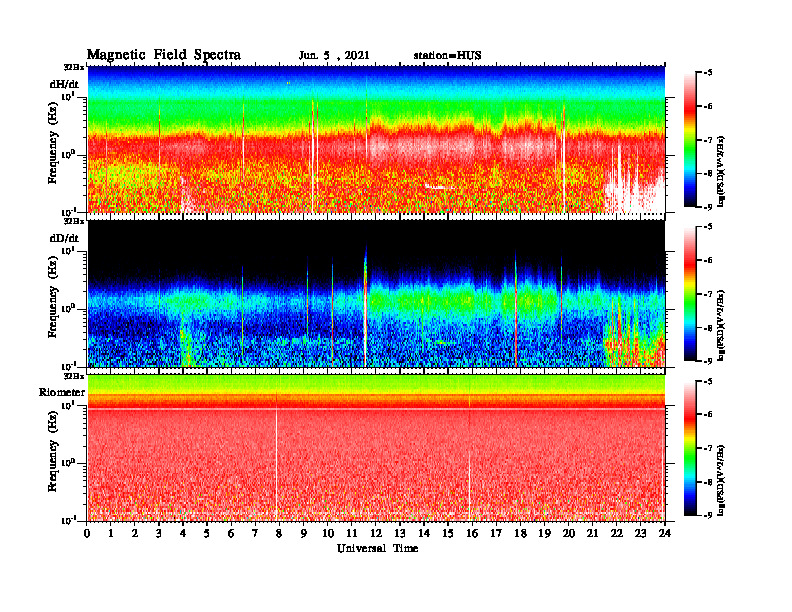This screenshot has width=792, height=612.
Task: Click hour tick label "4" on time axis
Action: point(183,534)
